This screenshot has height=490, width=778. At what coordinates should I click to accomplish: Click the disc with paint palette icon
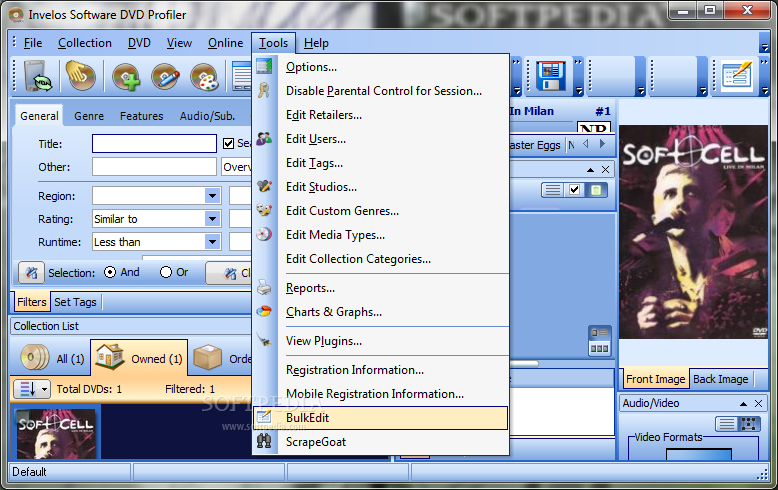click(204, 77)
